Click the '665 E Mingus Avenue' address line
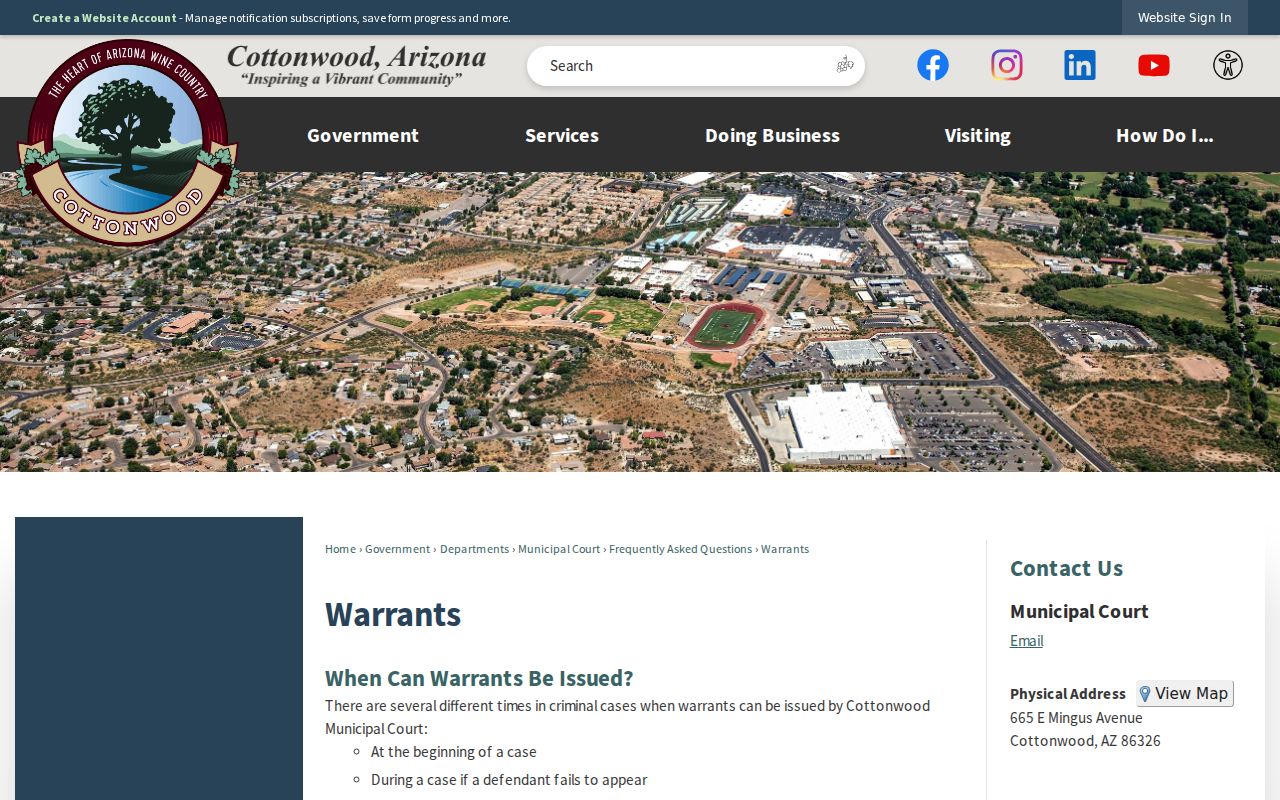The height and width of the screenshot is (800, 1280). [1076, 718]
